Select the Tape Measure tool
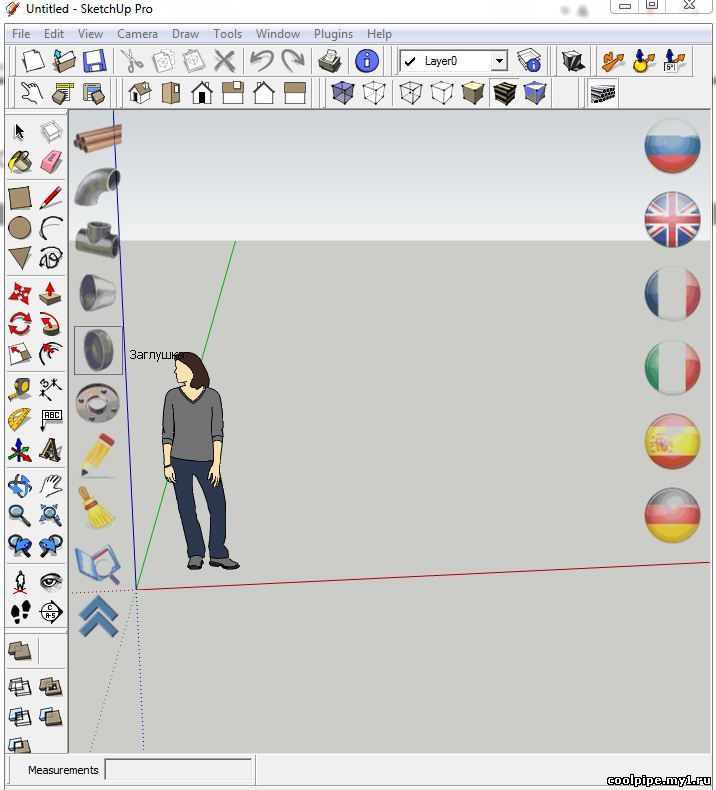Screen dimensions: 716x790 (x=20, y=389)
